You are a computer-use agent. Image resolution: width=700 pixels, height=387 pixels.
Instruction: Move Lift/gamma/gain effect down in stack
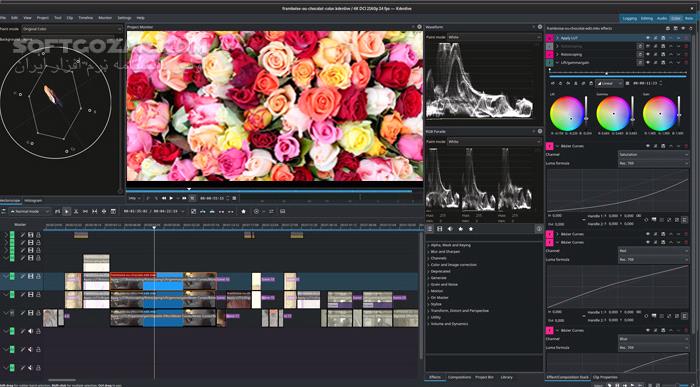coord(678,62)
